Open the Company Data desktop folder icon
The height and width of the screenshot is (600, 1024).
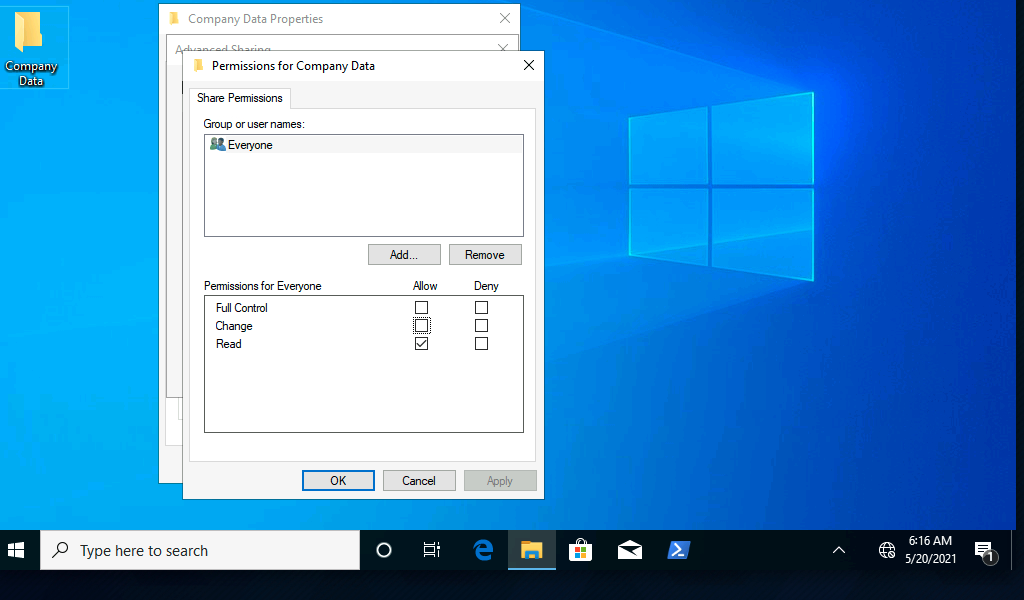tap(31, 48)
